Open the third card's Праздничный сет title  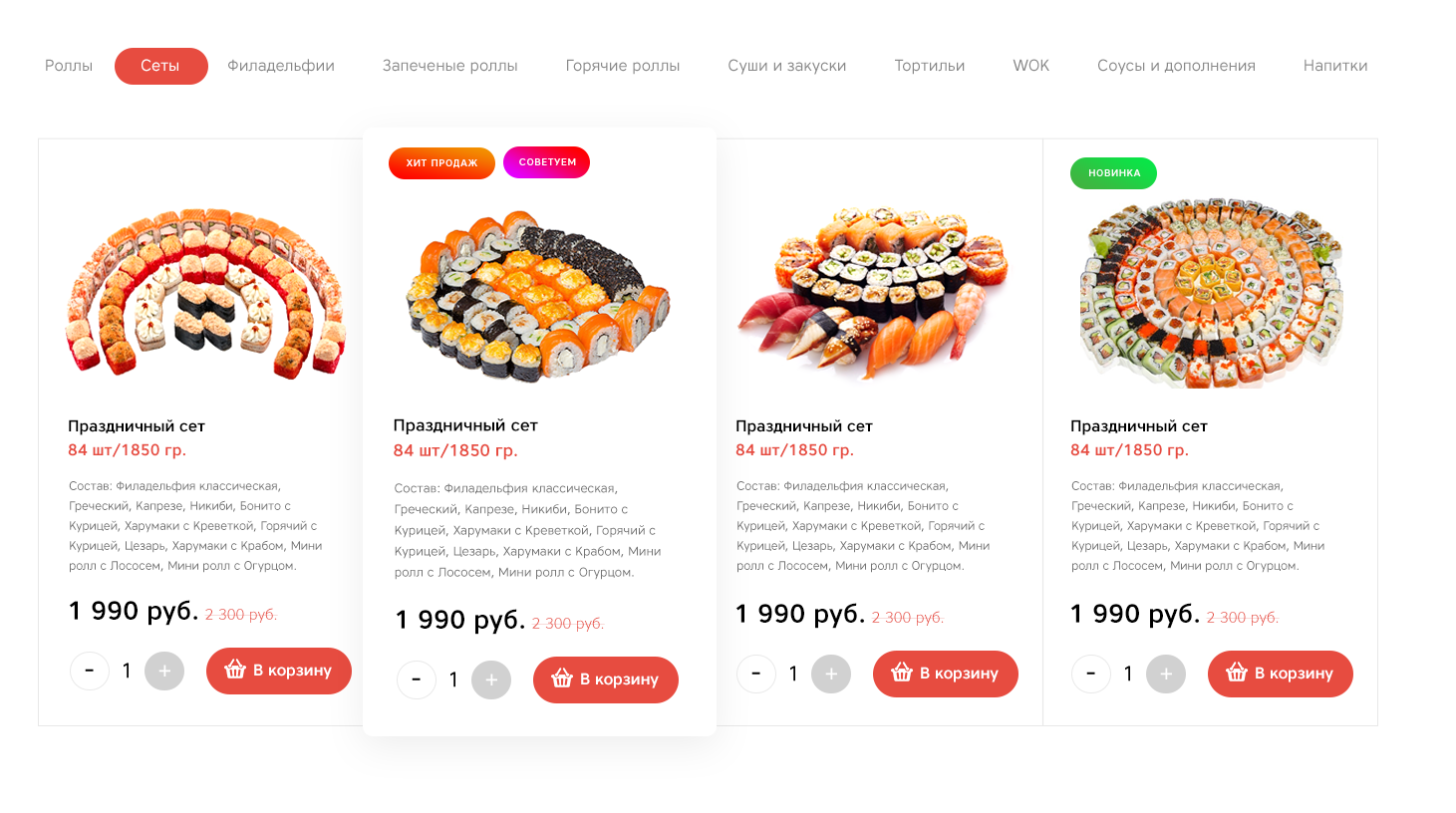pyautogui.click(x=804, y=426)
